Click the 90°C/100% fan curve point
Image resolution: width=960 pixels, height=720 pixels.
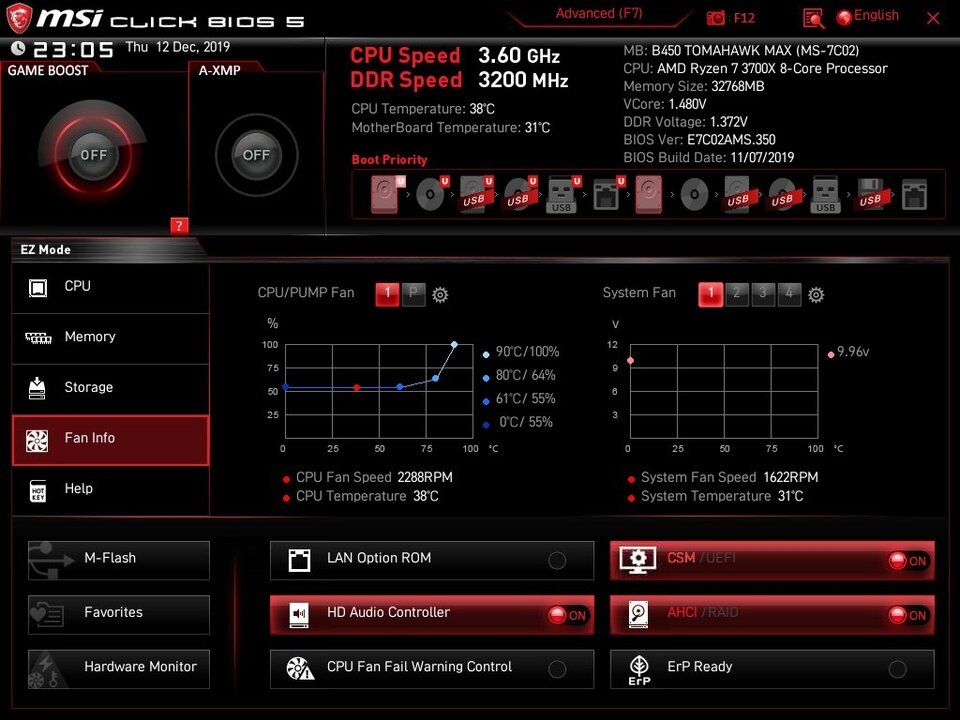pyautogui.click(x=454, y=345)
